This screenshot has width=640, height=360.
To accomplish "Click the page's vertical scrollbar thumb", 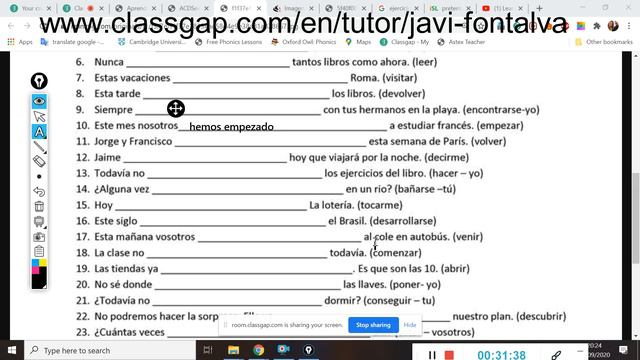I will point(636,218).
